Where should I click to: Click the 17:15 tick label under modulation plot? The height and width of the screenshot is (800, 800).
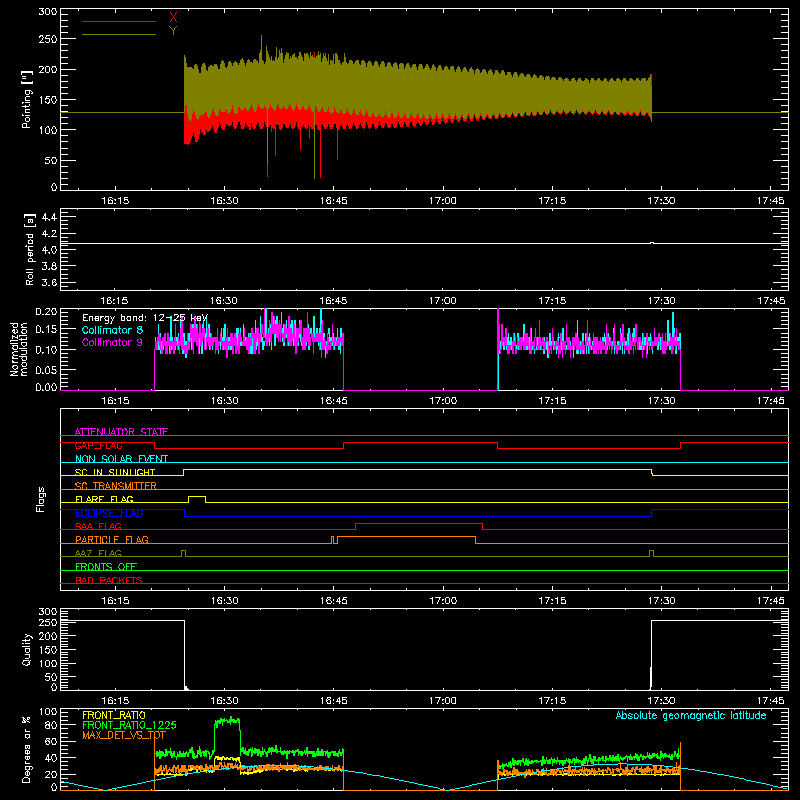552,401
